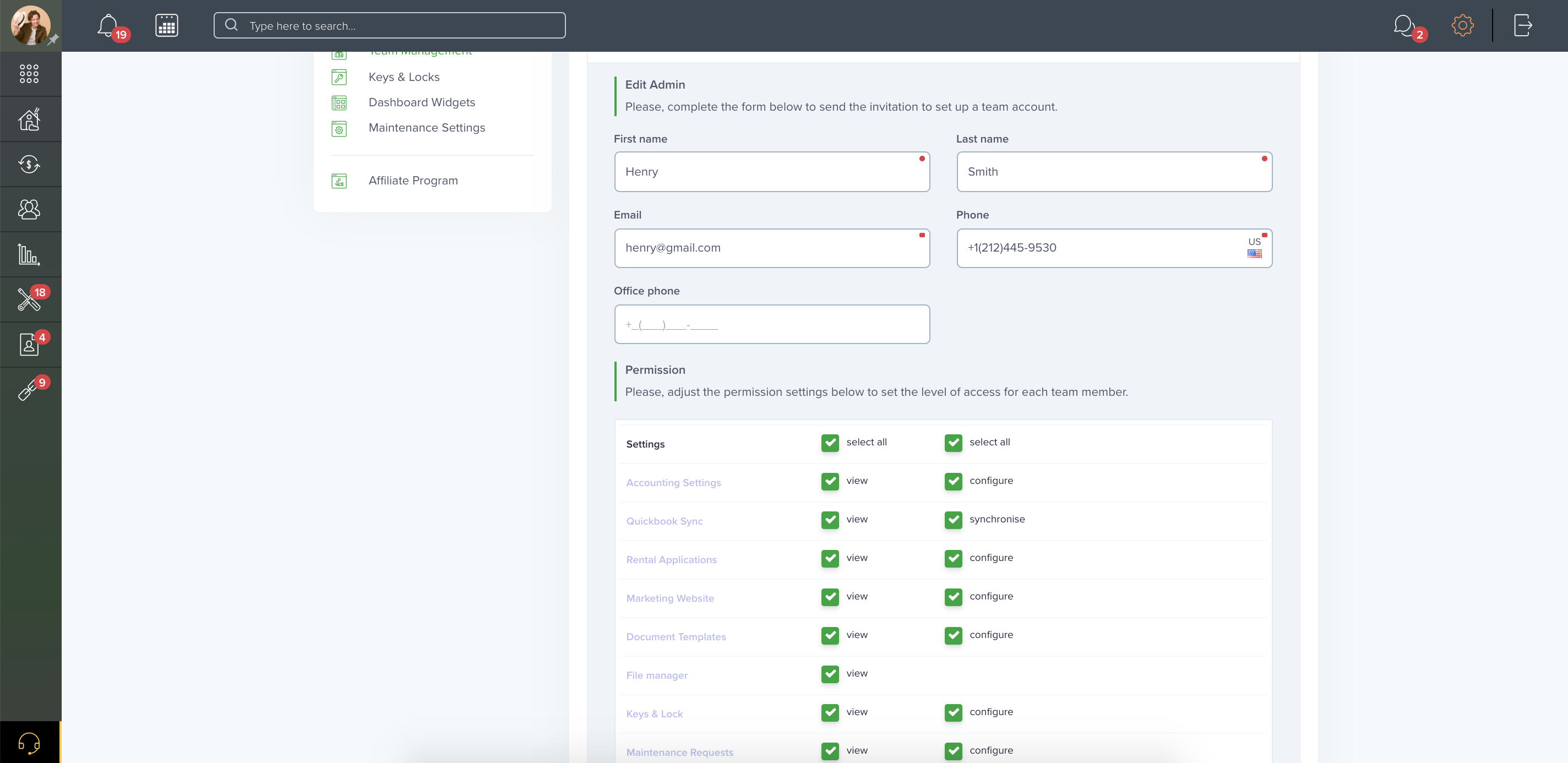1568x763 pixels.
Task: Focus the top search field
Action: click(x=390, y=25)
